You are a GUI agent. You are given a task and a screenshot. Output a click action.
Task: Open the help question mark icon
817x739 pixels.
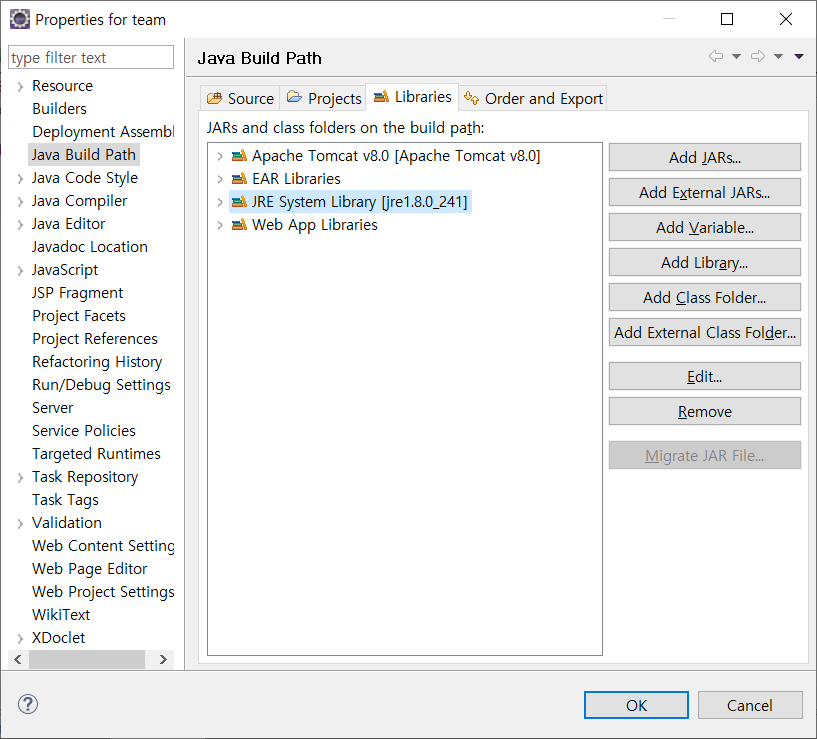tap(28, 704)
